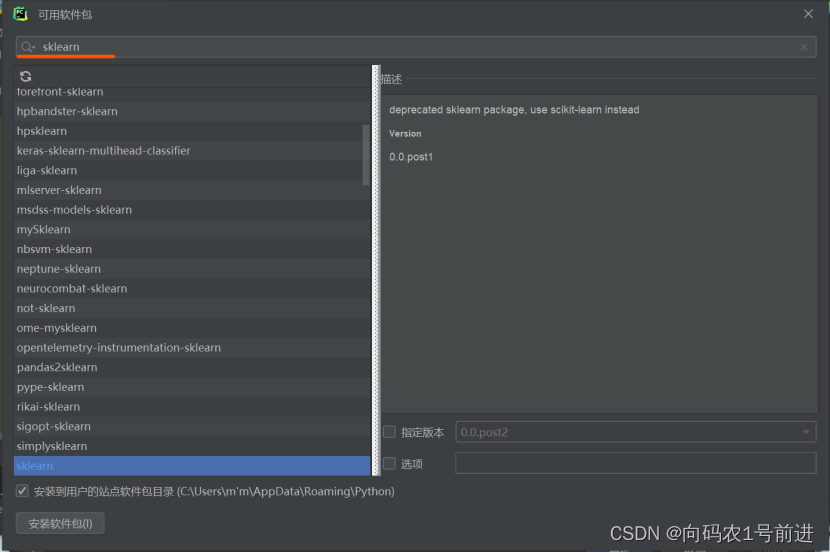
Task: Select hpsklearn package
Action: (x=192, y=131)
